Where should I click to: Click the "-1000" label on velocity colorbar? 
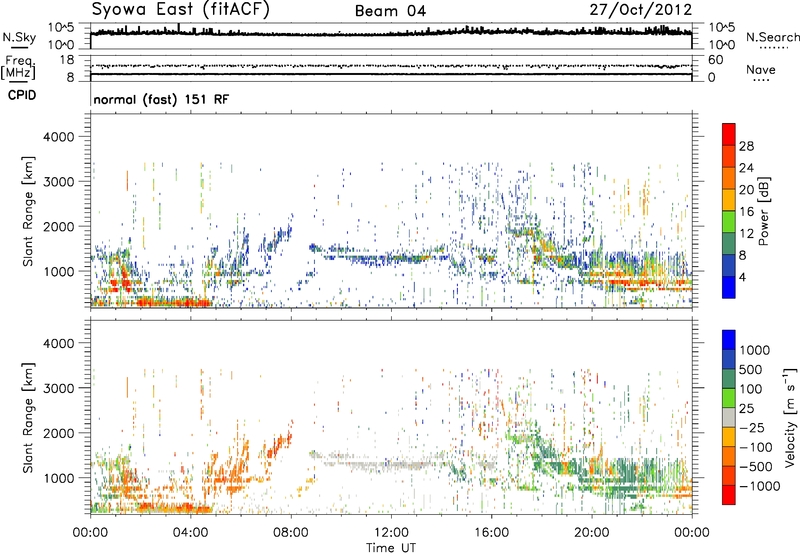[x=759, y=486]
